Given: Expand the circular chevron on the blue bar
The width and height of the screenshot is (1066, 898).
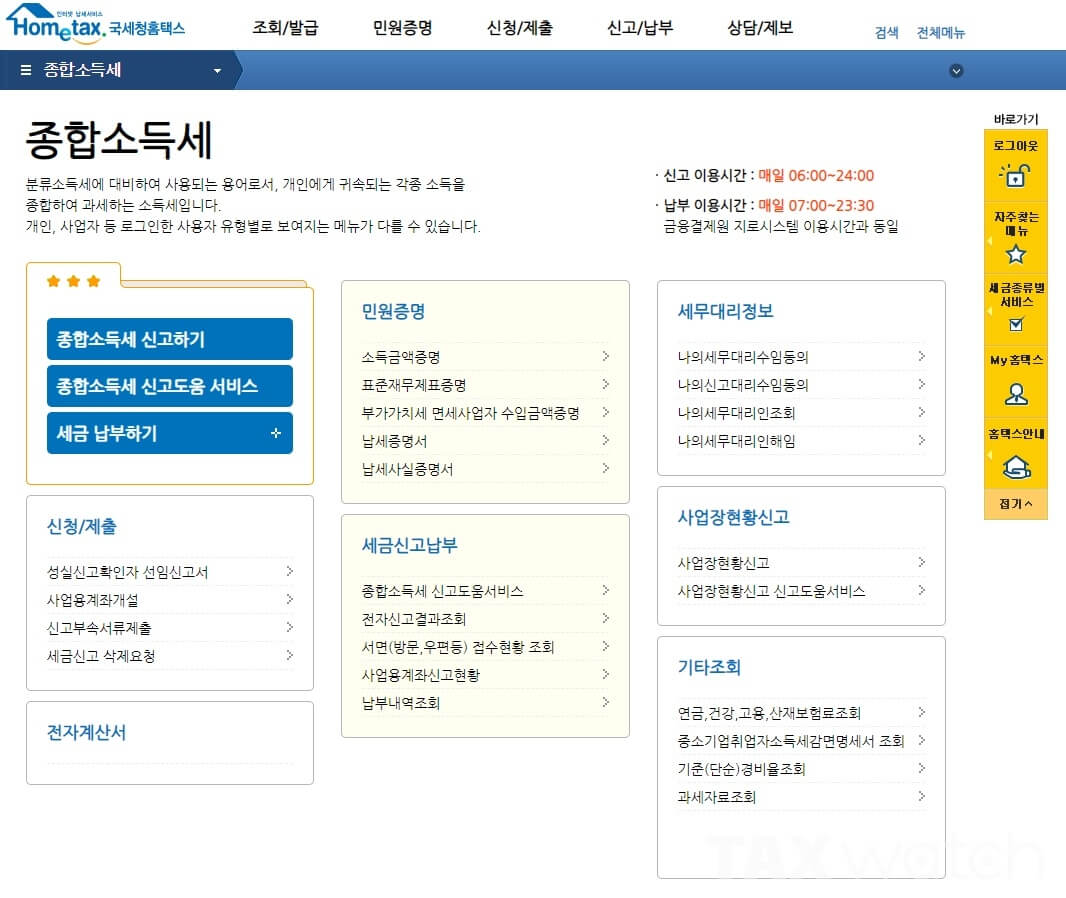Looking at the screenshot, I should (956, 70).
